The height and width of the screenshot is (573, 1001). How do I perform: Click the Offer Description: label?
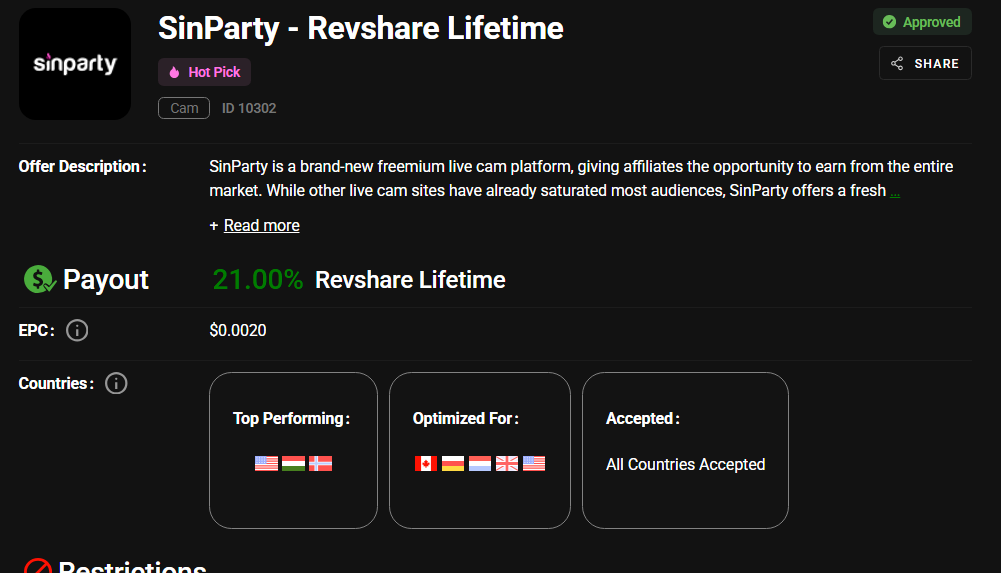coord(82,167)
